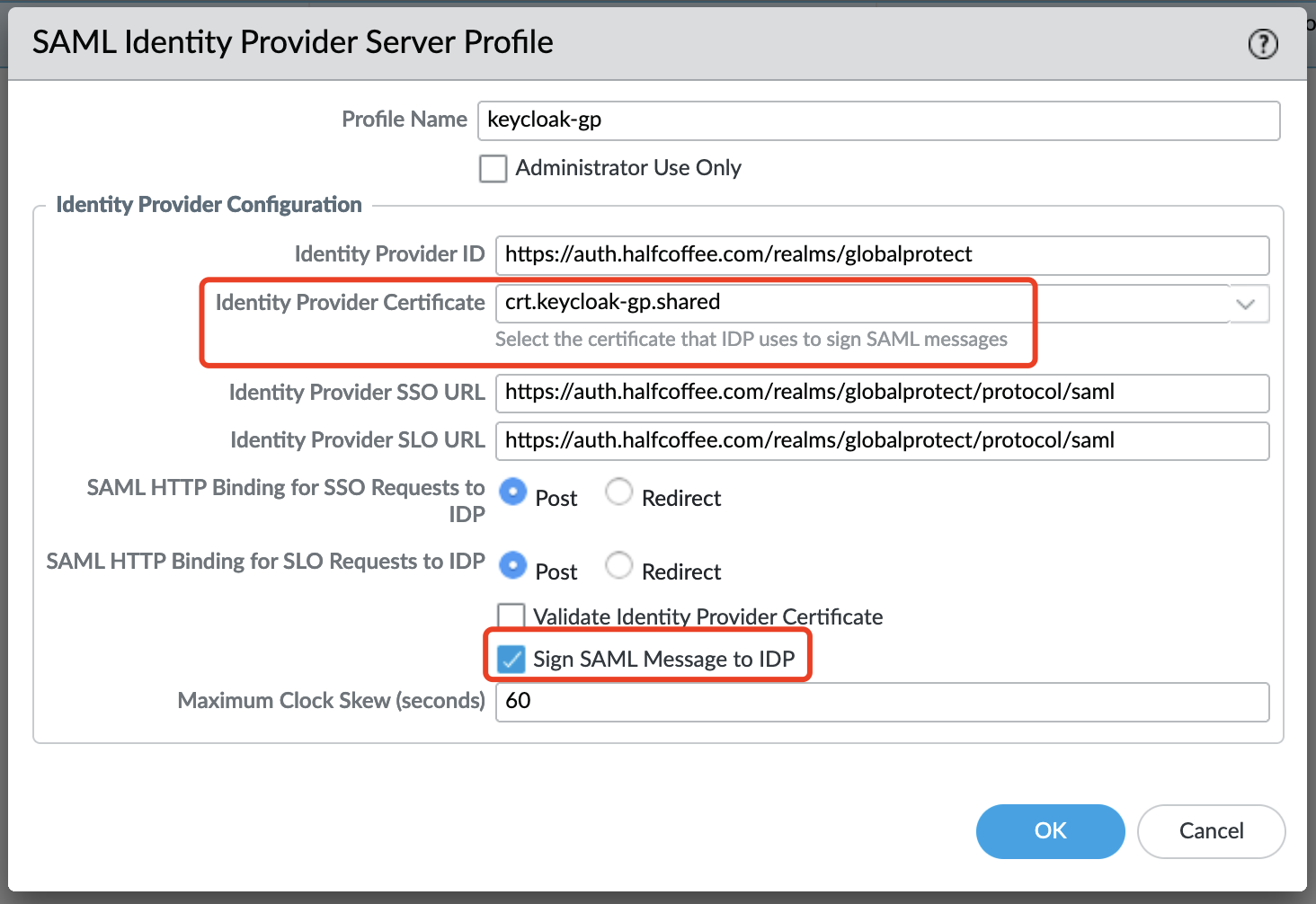Click the 'Profile Name' label

click(x=405, y=120)
